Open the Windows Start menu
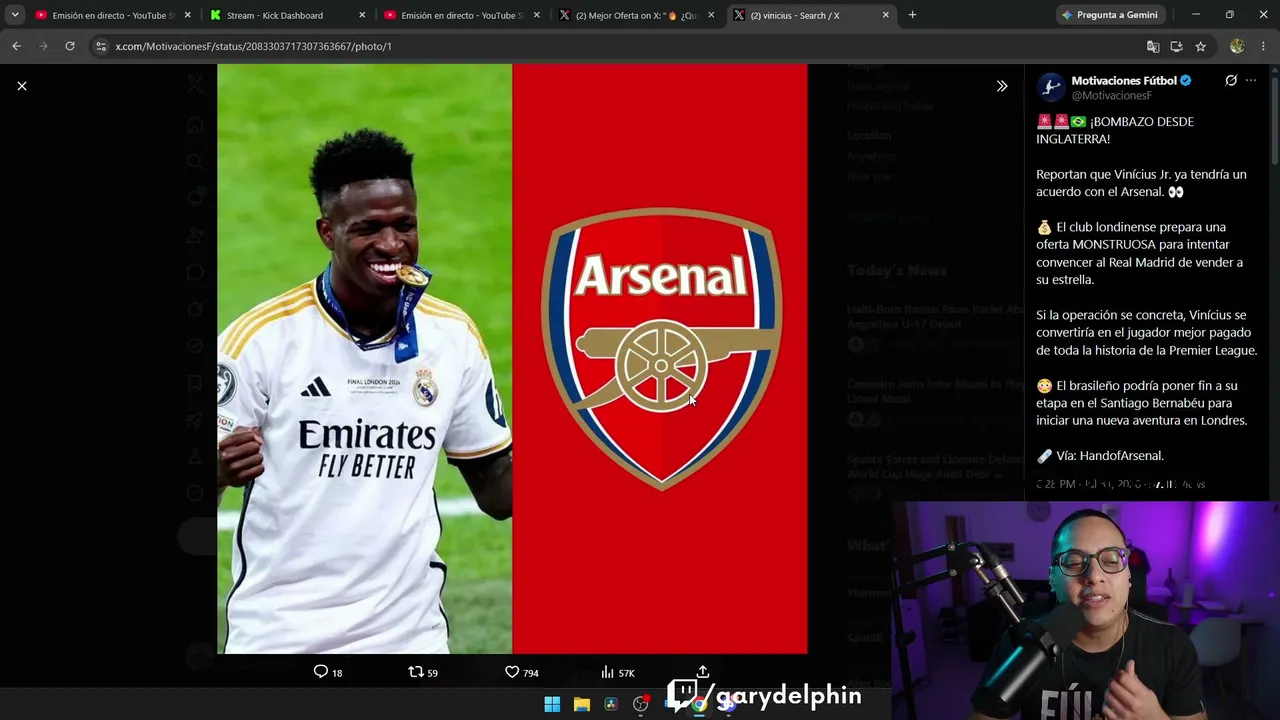The width and height of the screenshot is (1280, 720). 552,704
